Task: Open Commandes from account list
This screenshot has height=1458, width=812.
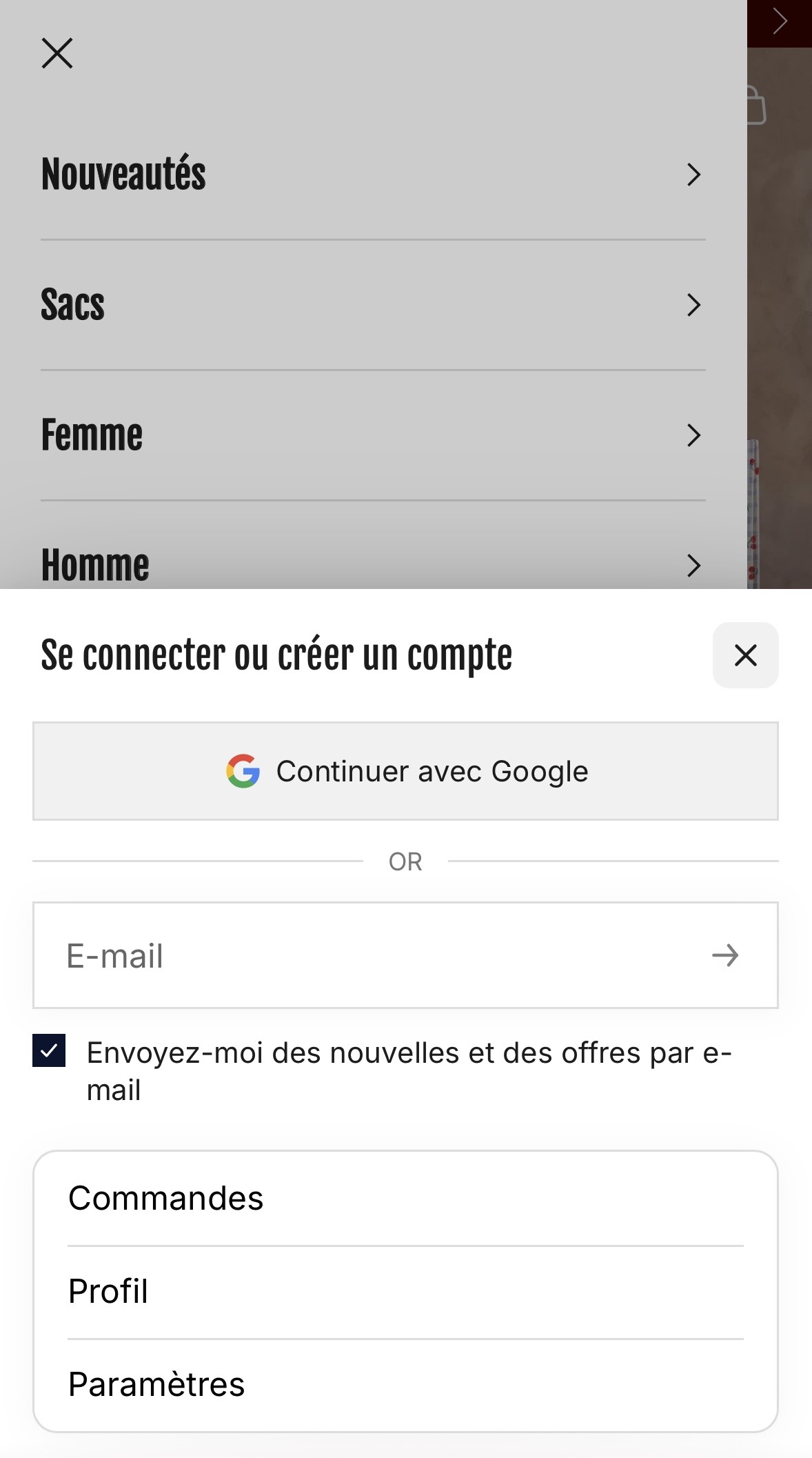Action: pyautogui.click(x=405, y=1199)
